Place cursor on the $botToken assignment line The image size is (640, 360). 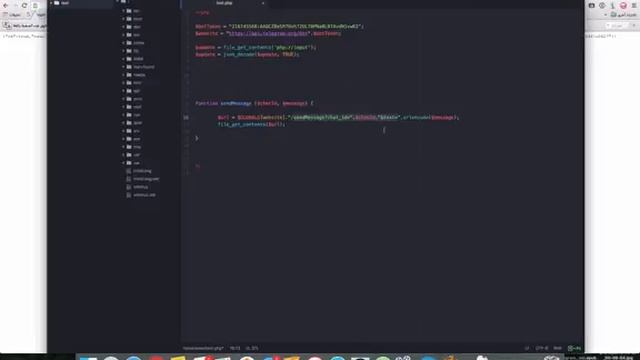click(x=279, y=27)
